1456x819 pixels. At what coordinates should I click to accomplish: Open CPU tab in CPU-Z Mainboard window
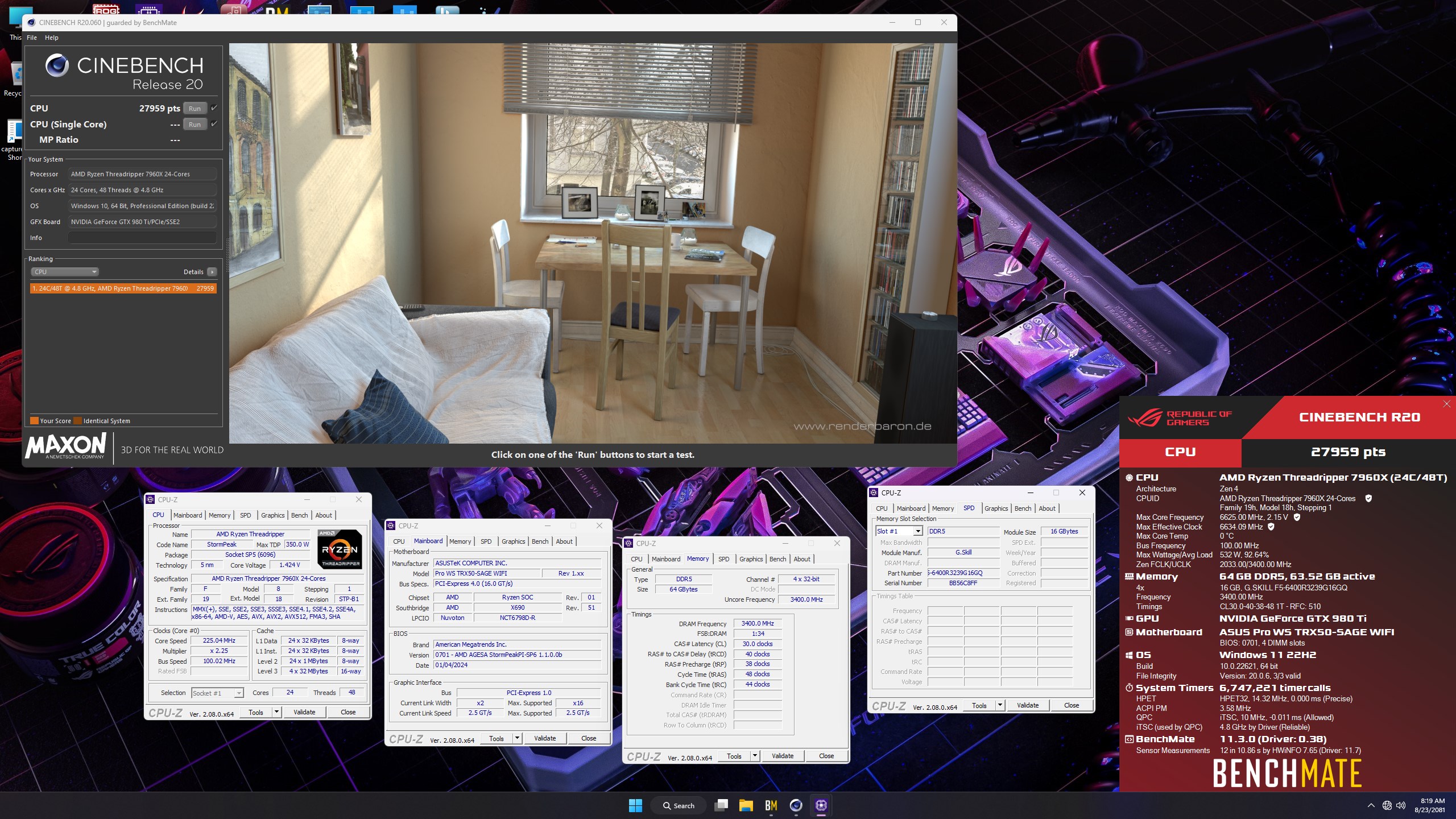[x=399, y=541]
